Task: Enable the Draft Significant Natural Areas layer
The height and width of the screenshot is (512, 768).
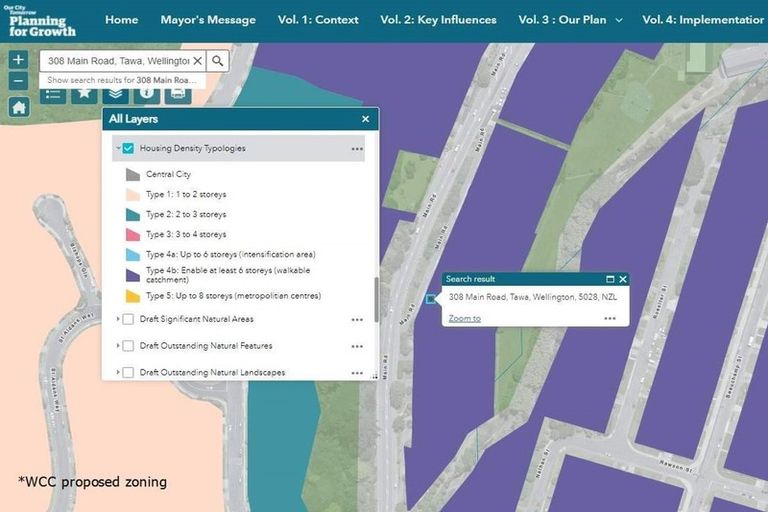Action: click(x=128, y=319)
